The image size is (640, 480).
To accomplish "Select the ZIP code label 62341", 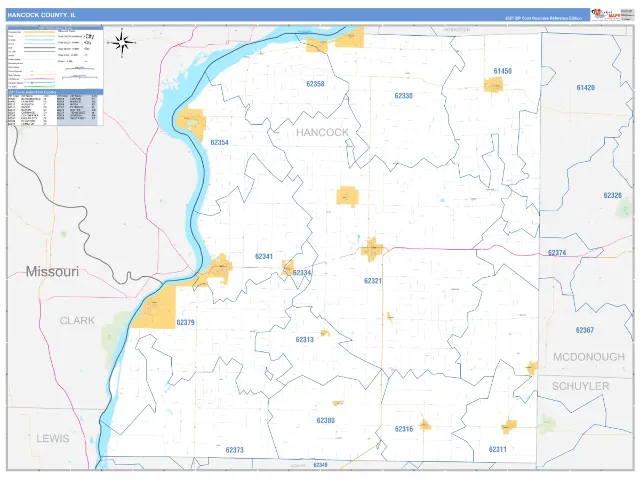I will point(264,256).
